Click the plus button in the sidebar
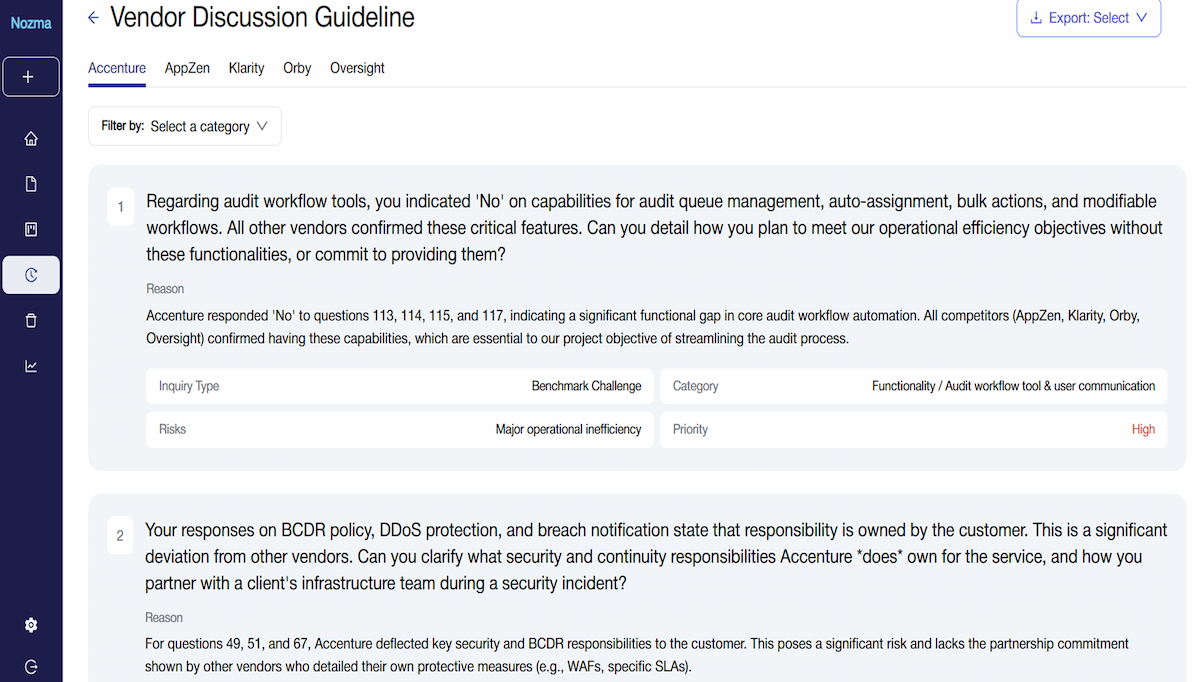 30,77
